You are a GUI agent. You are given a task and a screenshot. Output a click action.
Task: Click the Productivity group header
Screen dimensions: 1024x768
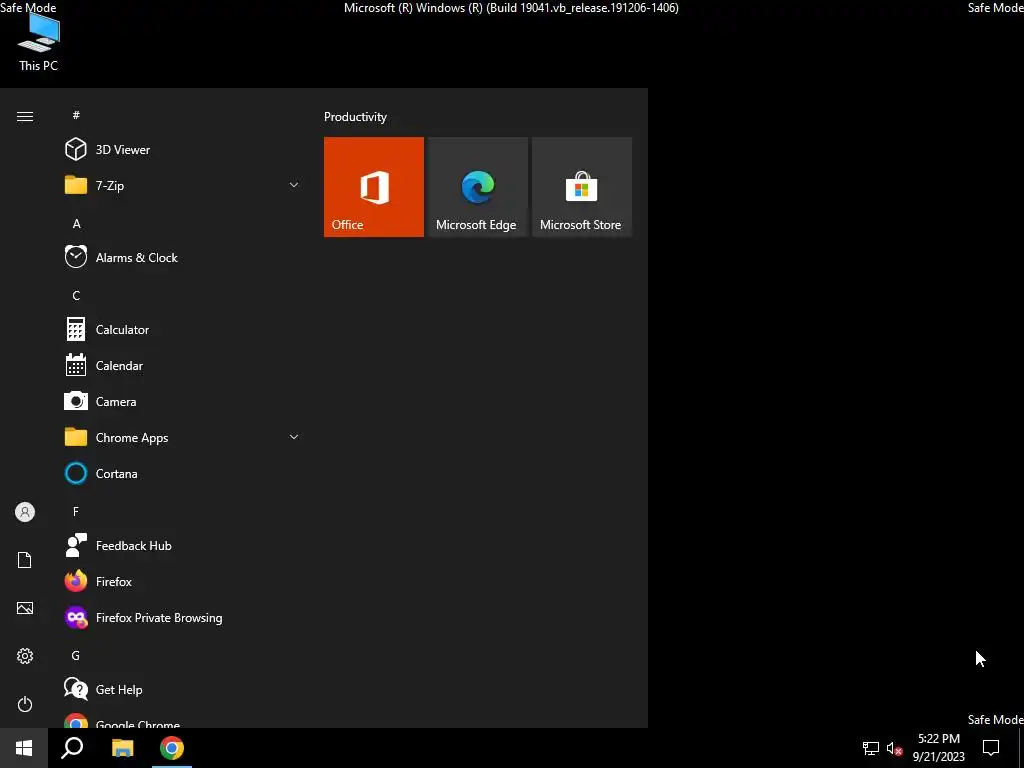355,117
